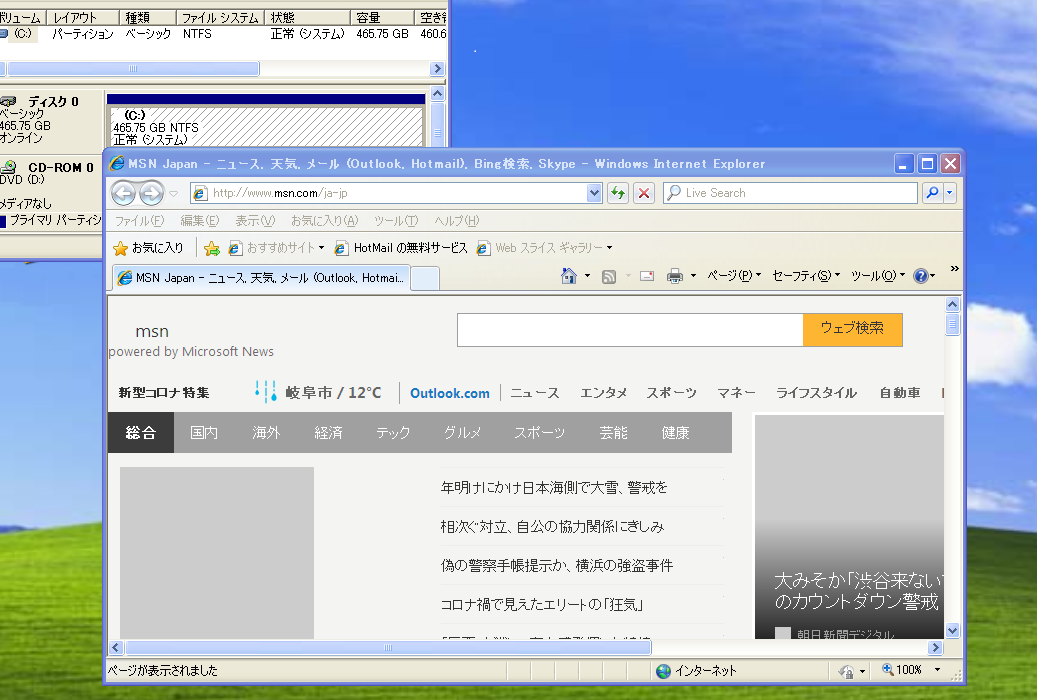Screen dimensions: 1037x700
Task: Open the お気に入り favorites star button
Action: [x=148, y=248]
